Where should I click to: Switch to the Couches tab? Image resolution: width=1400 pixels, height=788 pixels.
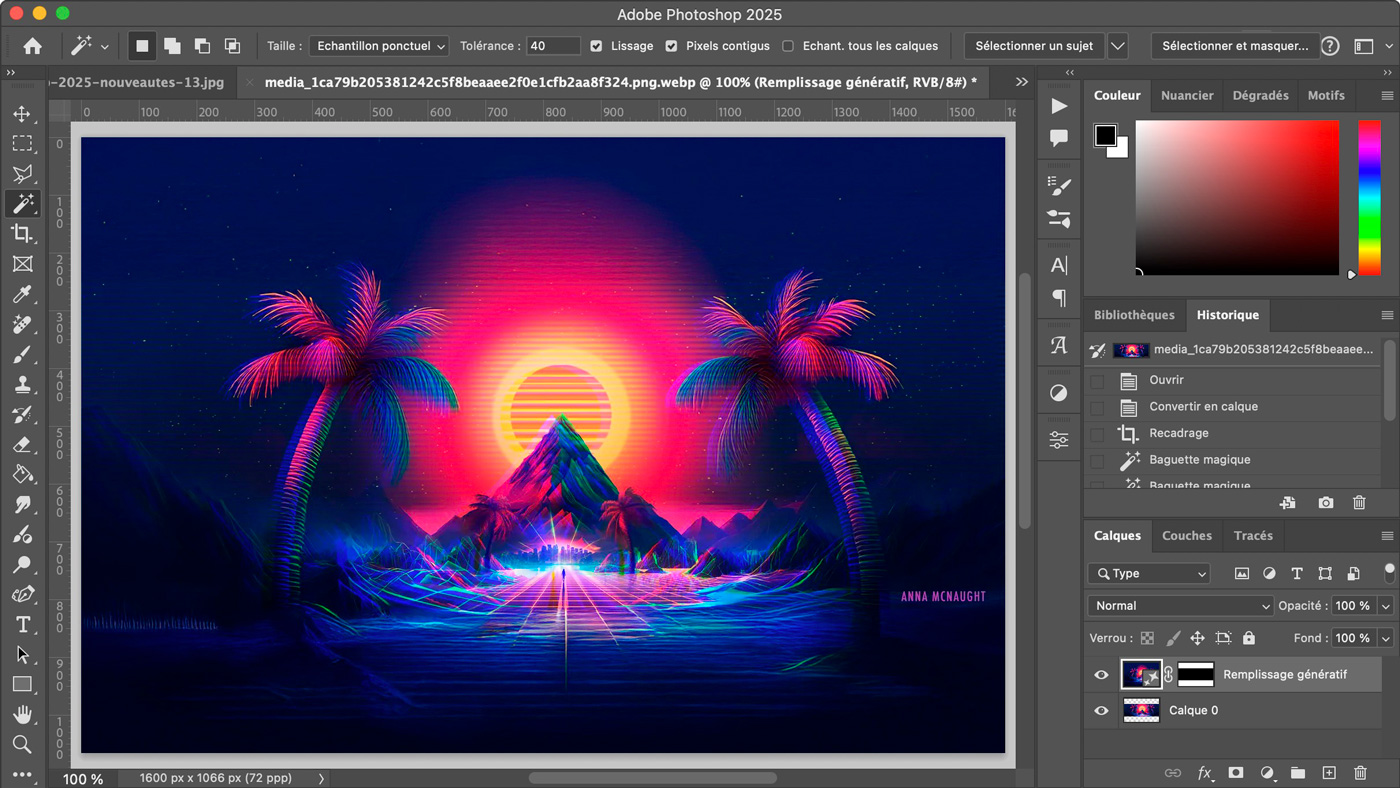[1187, 536]
